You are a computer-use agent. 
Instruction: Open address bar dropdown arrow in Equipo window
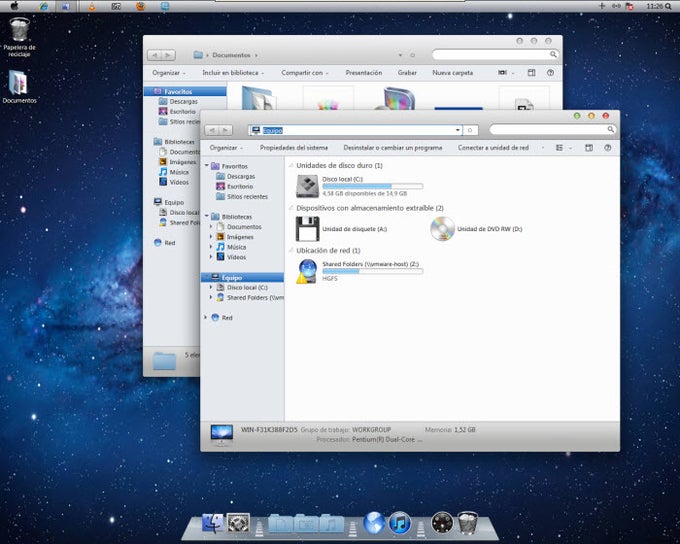[x=458, y=130]
